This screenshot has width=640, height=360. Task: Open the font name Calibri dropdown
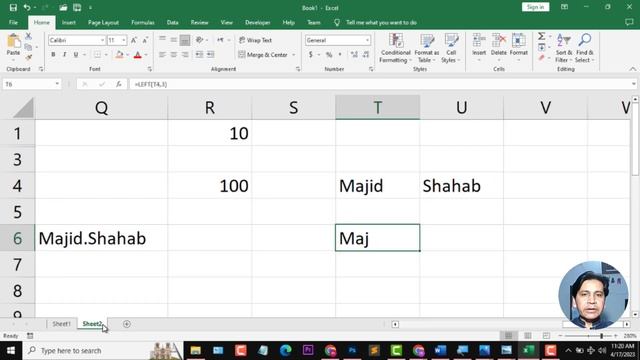102,40
